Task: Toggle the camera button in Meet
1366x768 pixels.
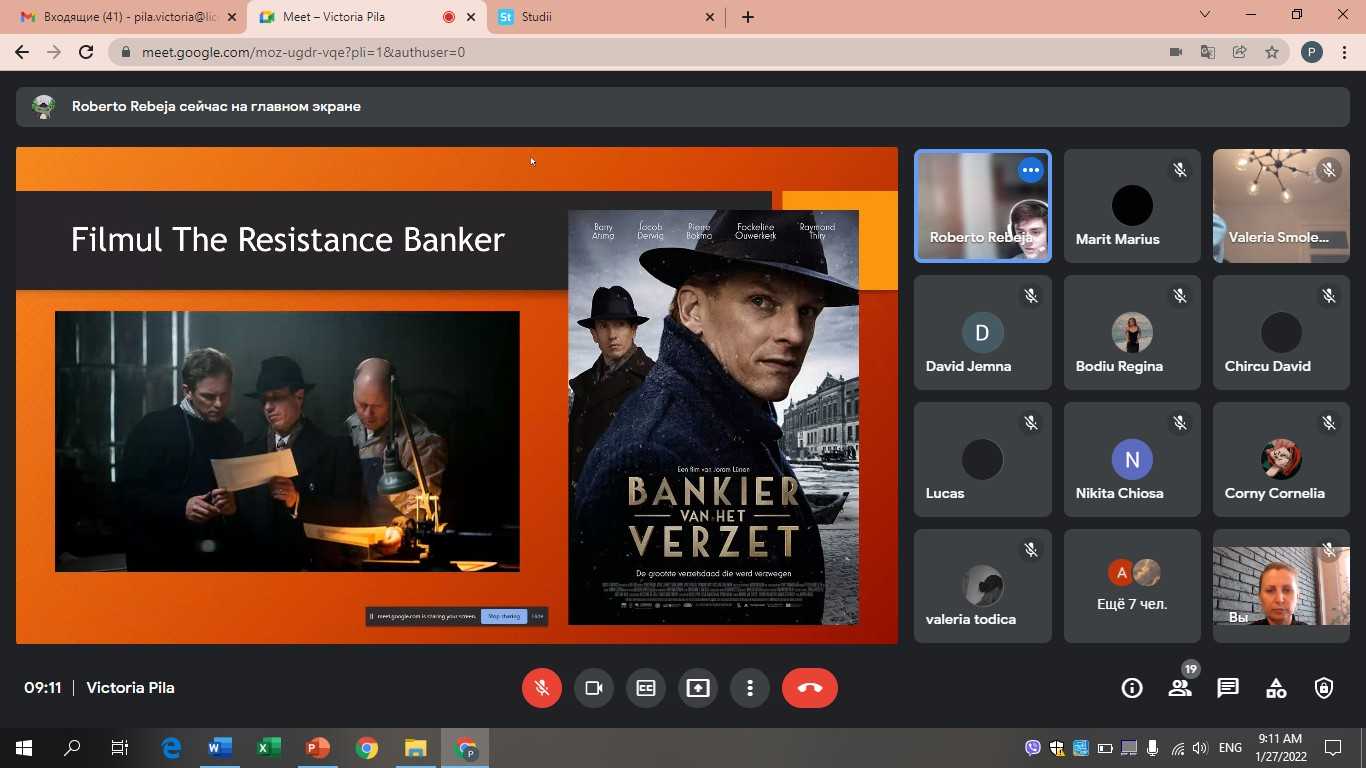Action: pos(594,688)
